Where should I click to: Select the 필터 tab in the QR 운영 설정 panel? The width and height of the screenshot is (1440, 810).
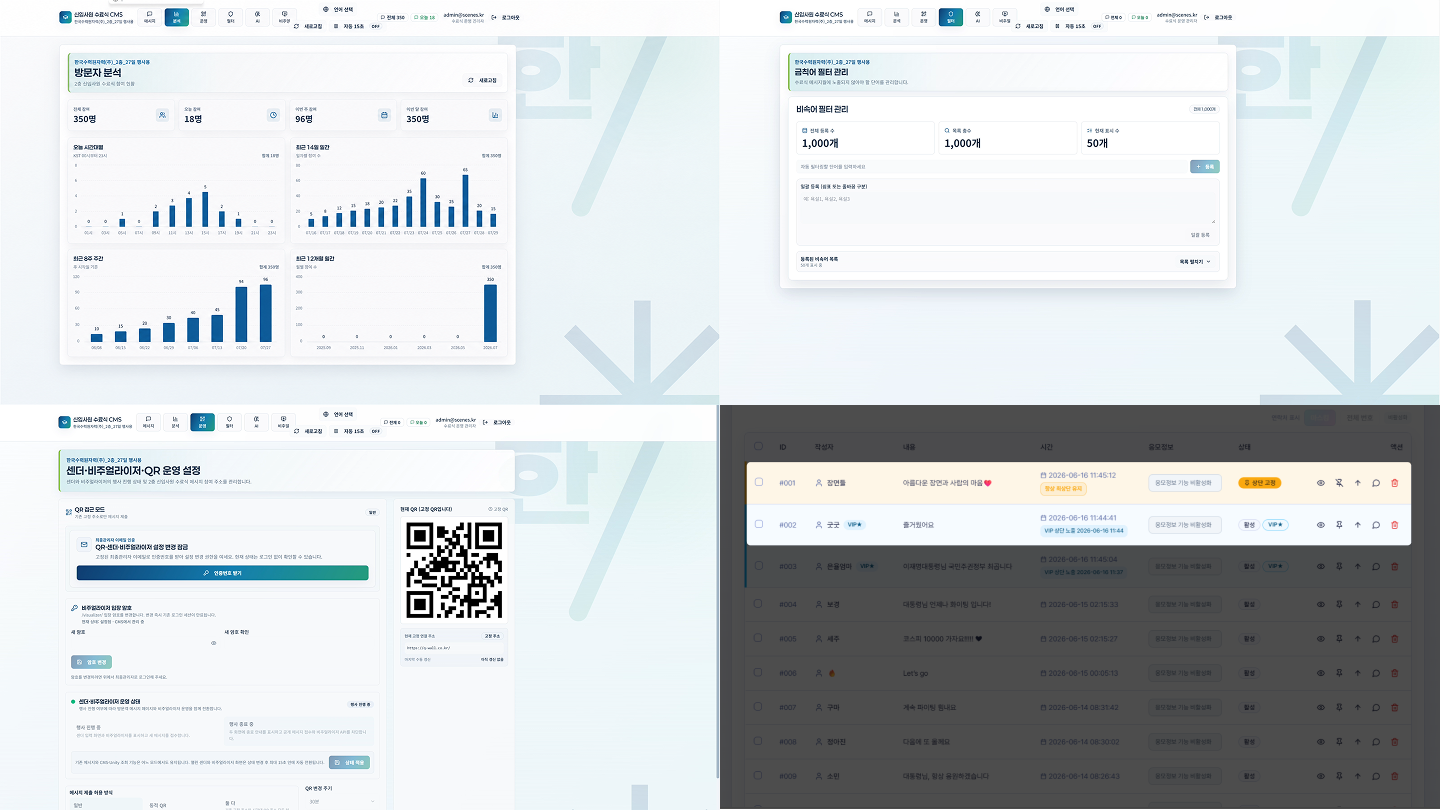(229, 422)
